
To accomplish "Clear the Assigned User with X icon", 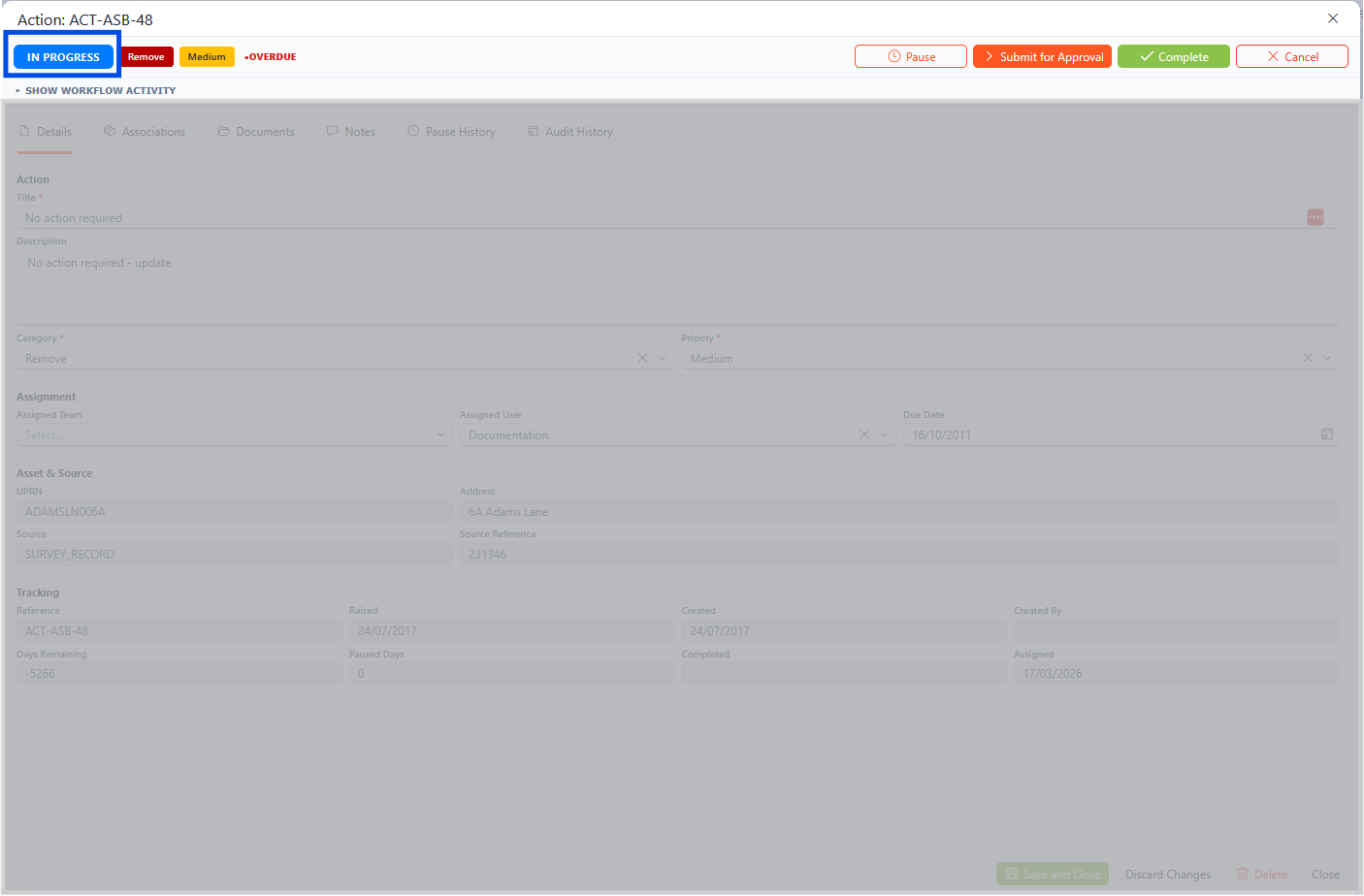I will tap(863, 435).
